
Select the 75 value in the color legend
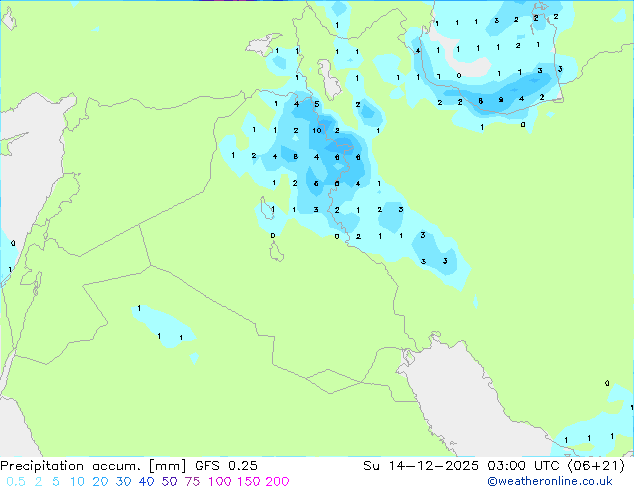coord(192,482)
